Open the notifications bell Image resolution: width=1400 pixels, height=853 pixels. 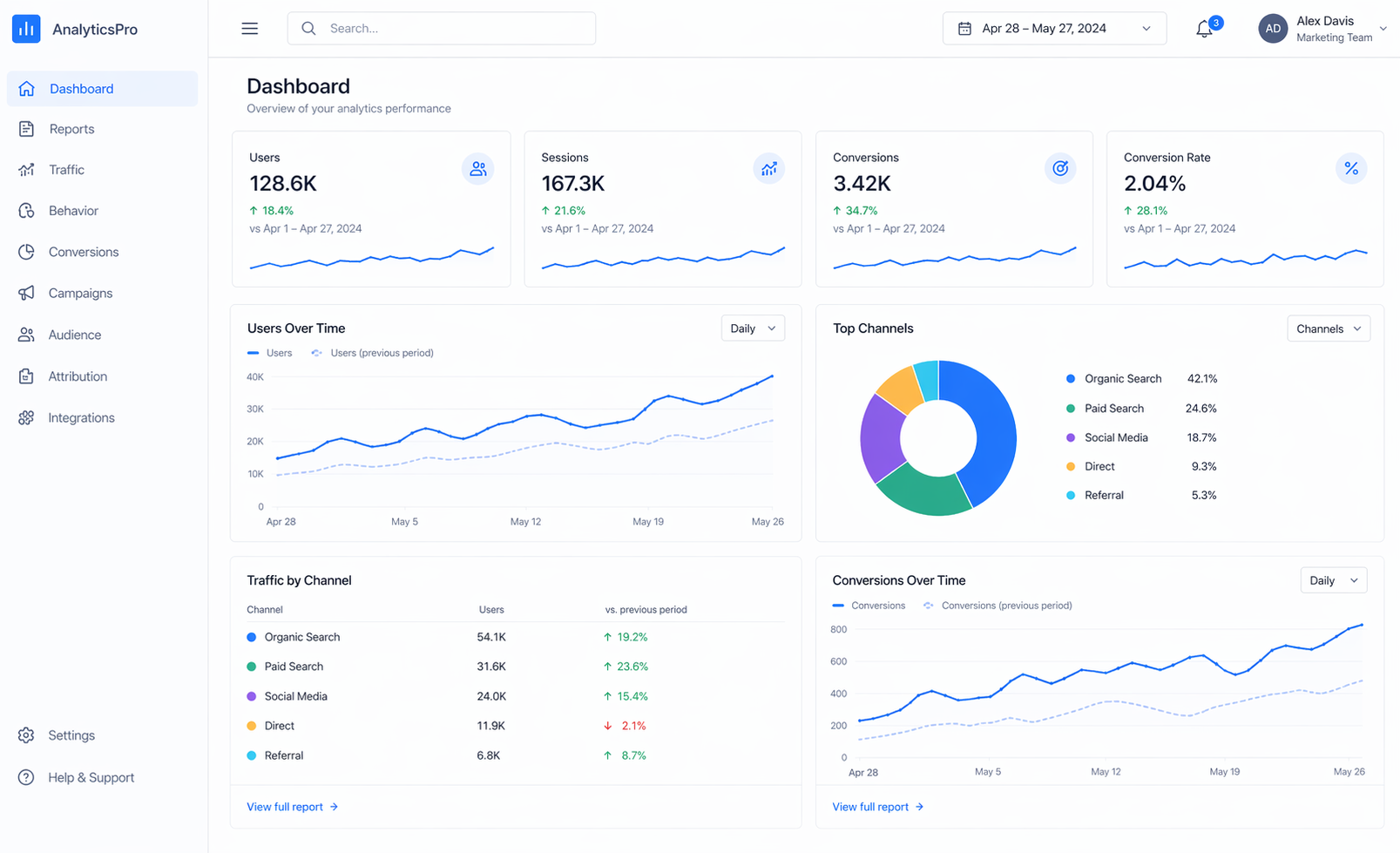pyautogui.click(x=1204, y=29)
